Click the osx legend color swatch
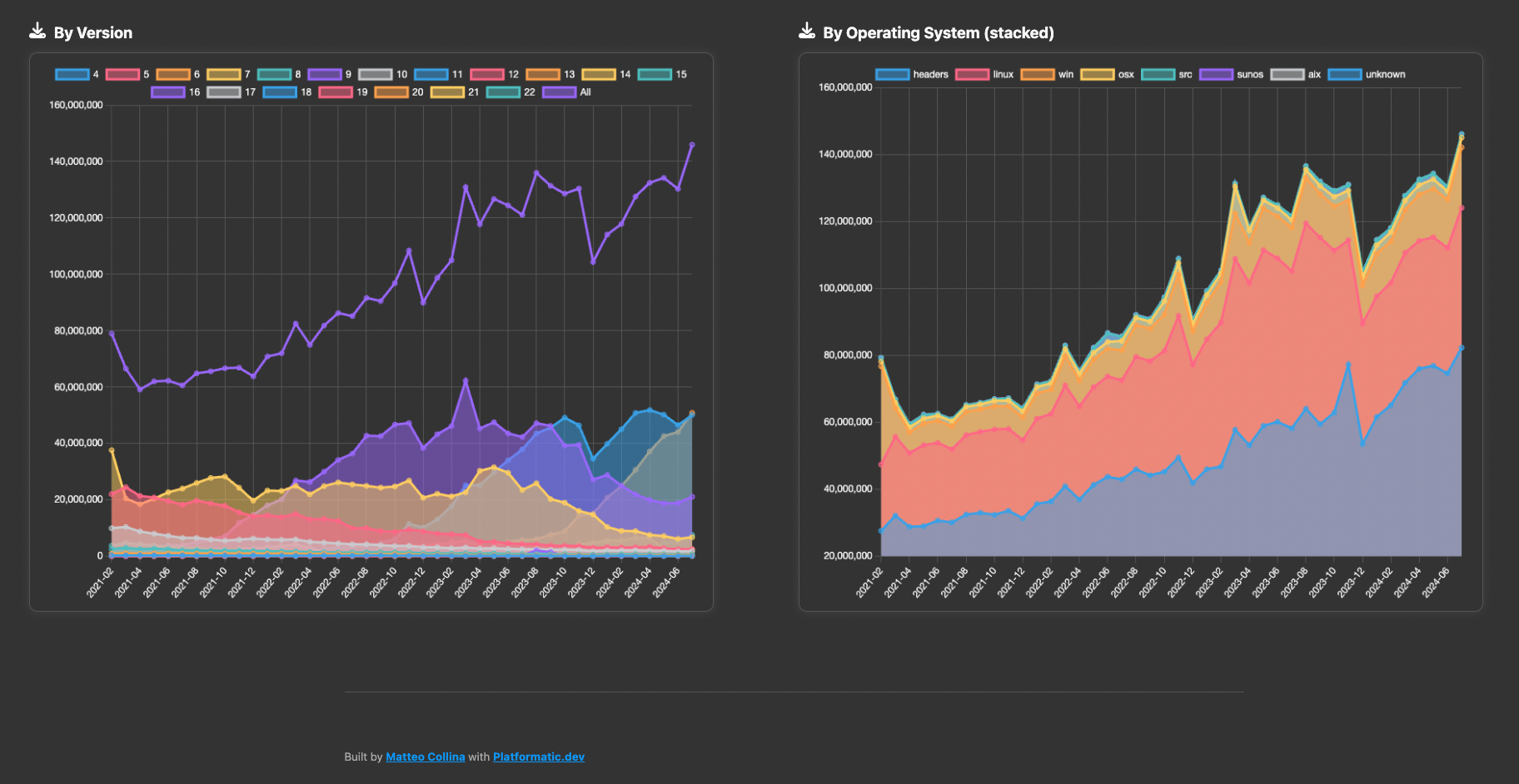Screen dimensions: 1519x784 coord(1097,75)
